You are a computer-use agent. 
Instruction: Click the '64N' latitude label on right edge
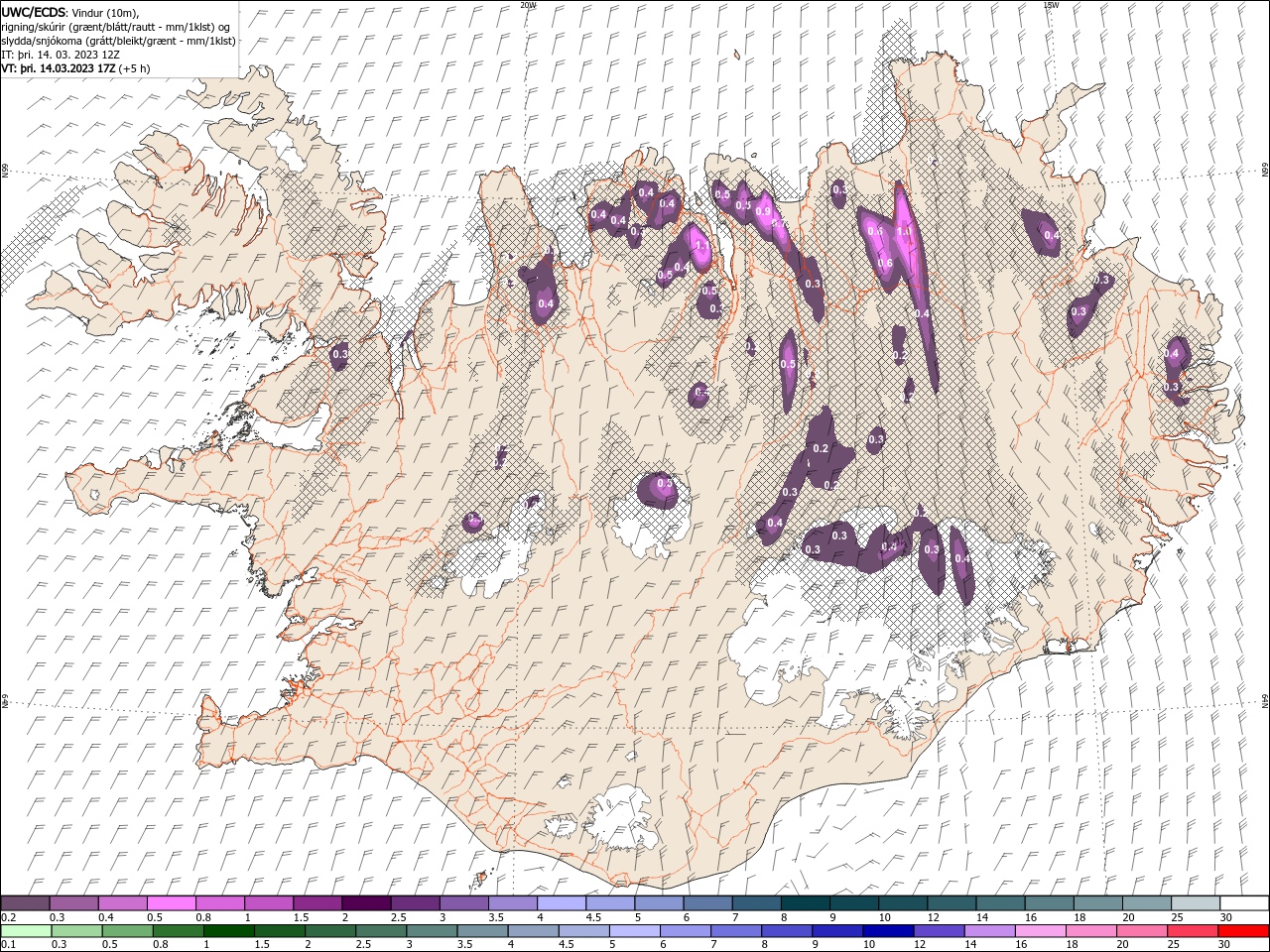click(x=1265, y=700)
